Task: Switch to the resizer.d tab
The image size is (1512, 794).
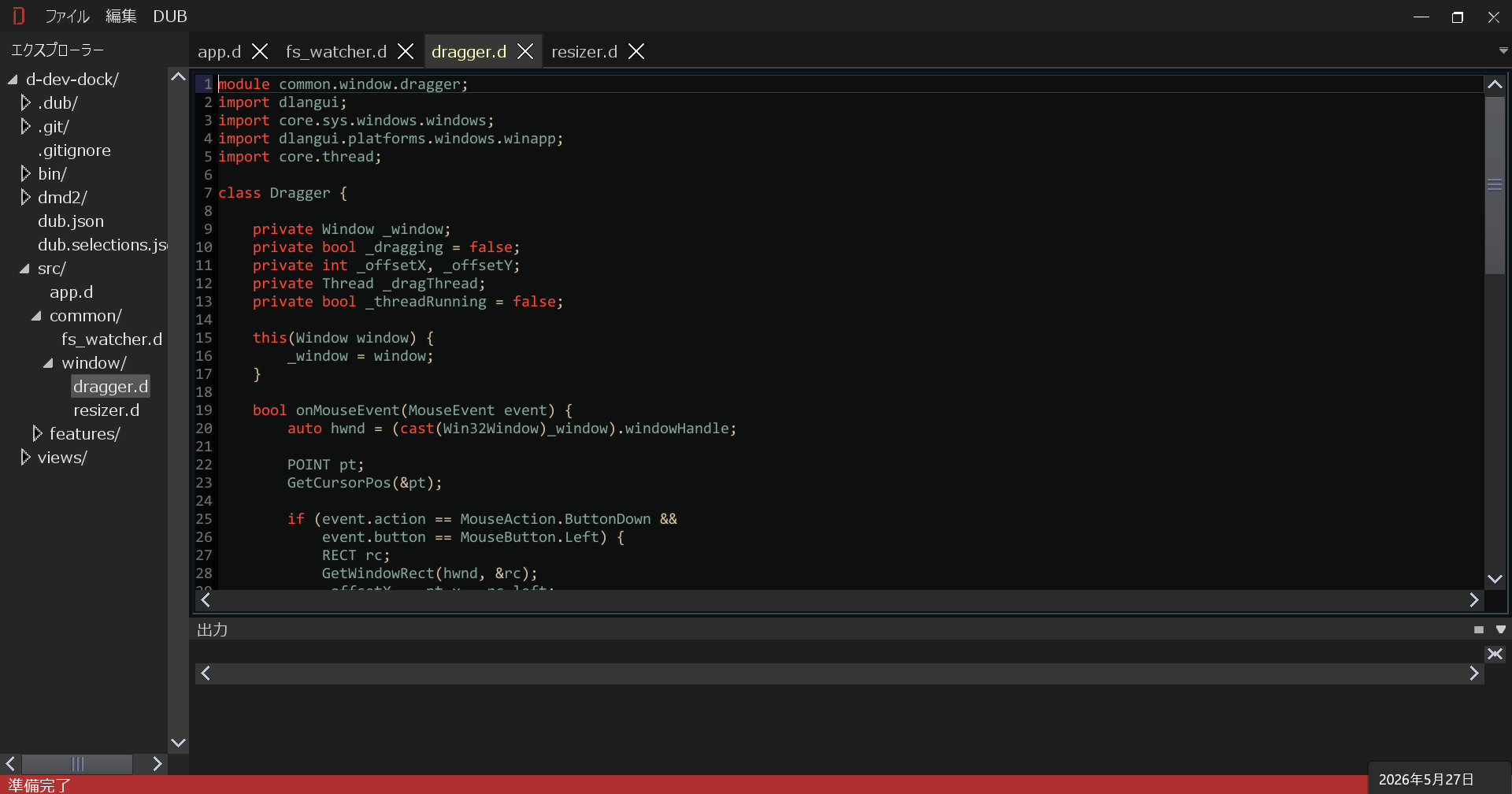Action: click(584, 52)
